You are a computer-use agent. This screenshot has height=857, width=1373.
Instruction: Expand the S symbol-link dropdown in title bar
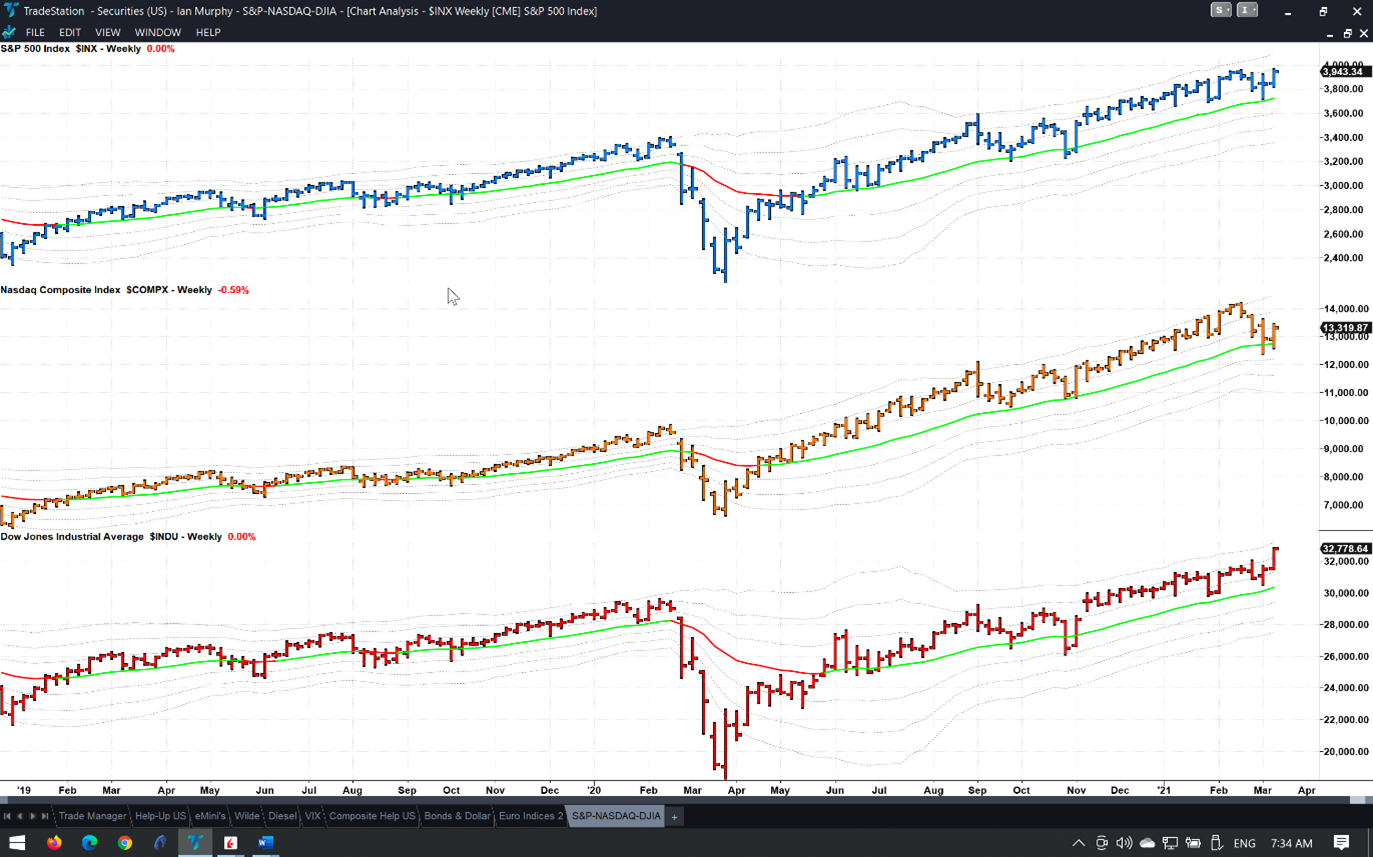pos(1221,10)
